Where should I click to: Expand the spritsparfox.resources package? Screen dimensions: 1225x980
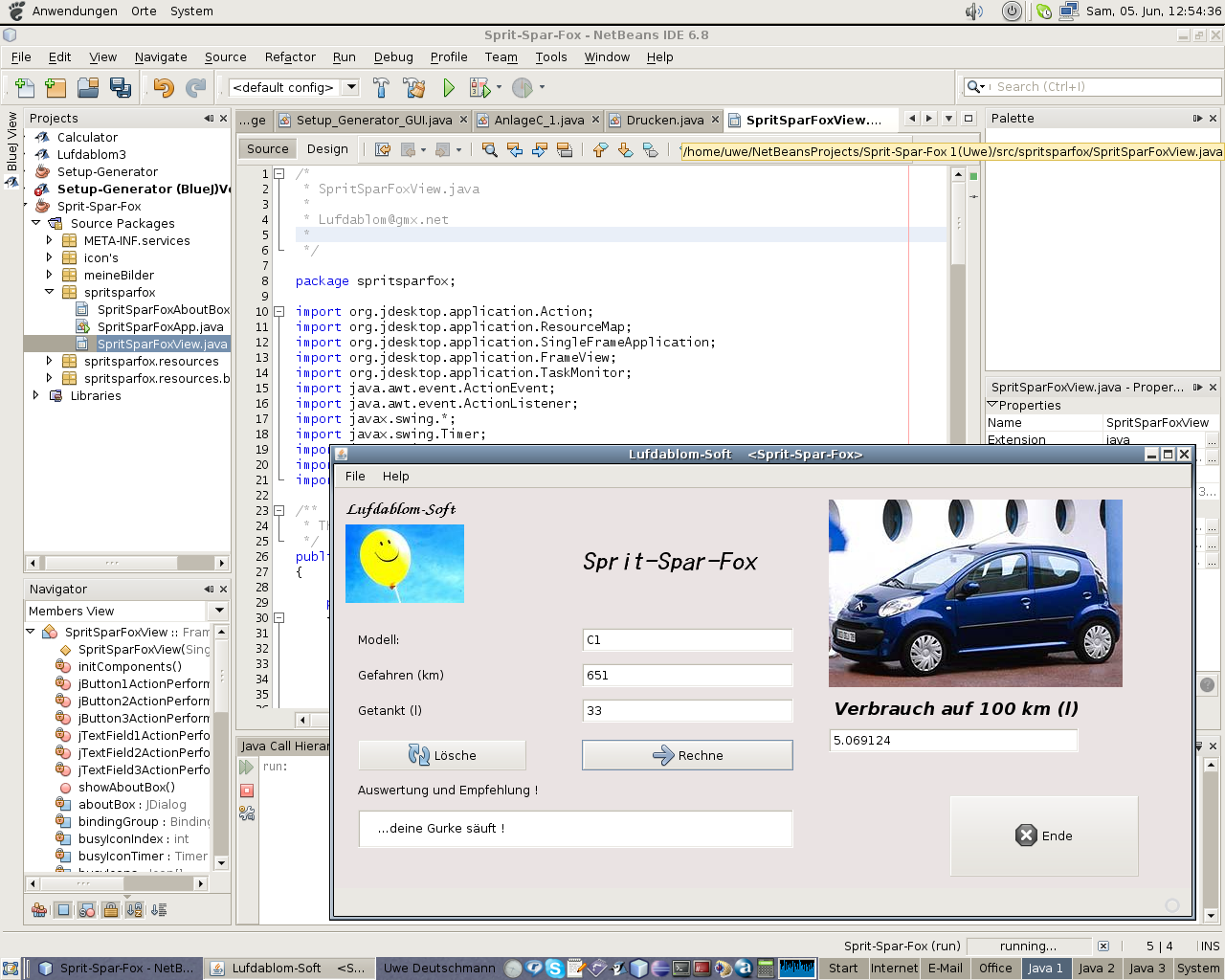[x=50, y=361]
